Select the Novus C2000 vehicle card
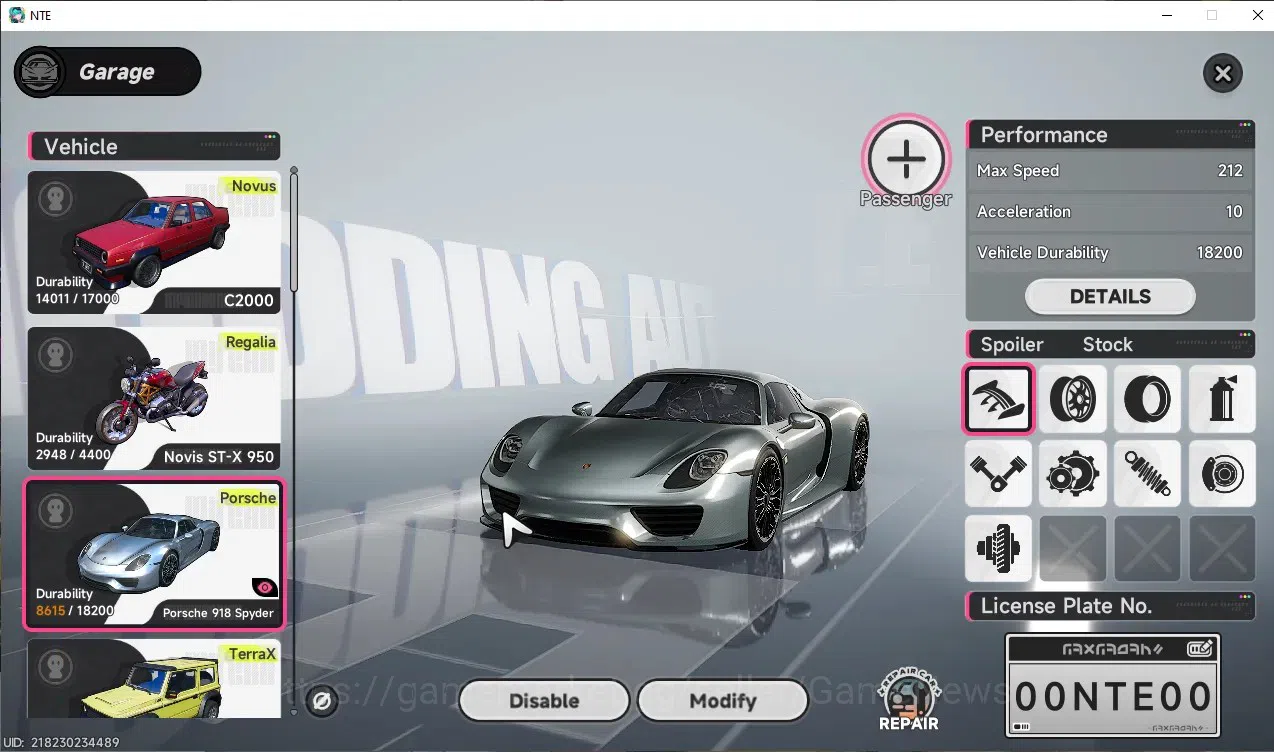The image size is (1274, 752). pos(154,243)
